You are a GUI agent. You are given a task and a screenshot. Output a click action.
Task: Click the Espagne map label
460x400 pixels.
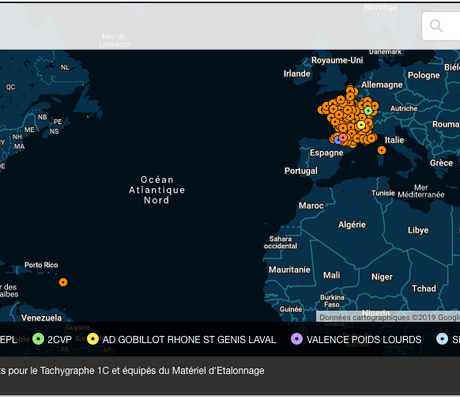pos(326,153)
